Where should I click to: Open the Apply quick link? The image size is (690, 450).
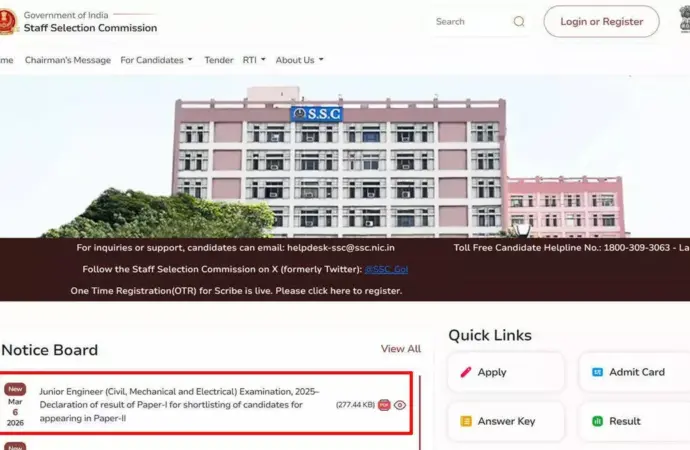coord(506,372)
